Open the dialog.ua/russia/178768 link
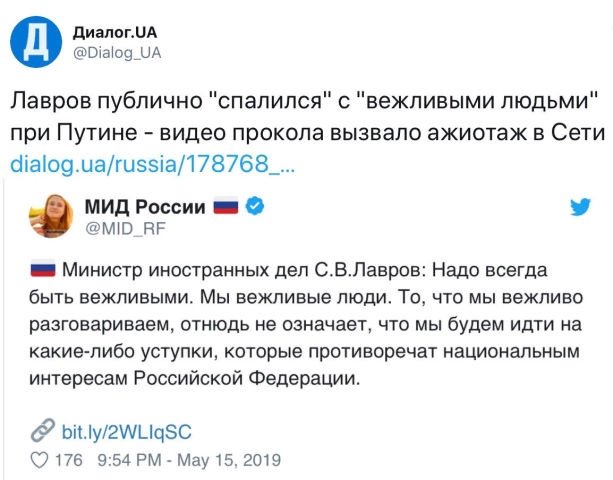Viewport: 613px width, 480px height. [152, 163]
